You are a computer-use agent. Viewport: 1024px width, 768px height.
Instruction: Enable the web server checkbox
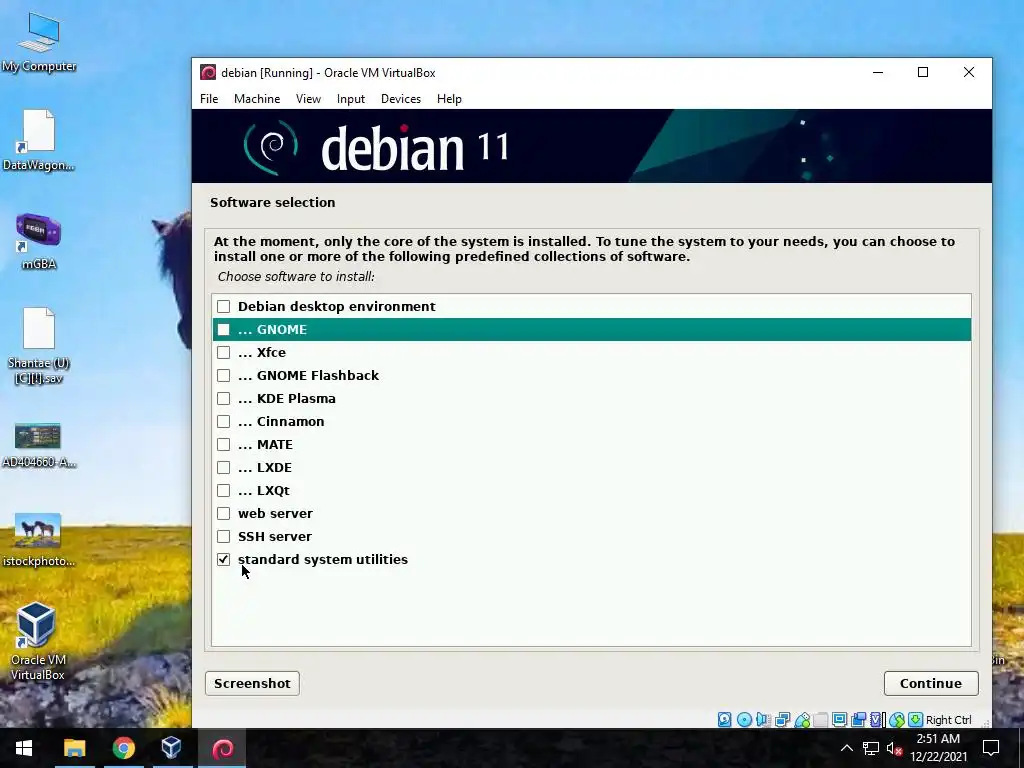223,513
